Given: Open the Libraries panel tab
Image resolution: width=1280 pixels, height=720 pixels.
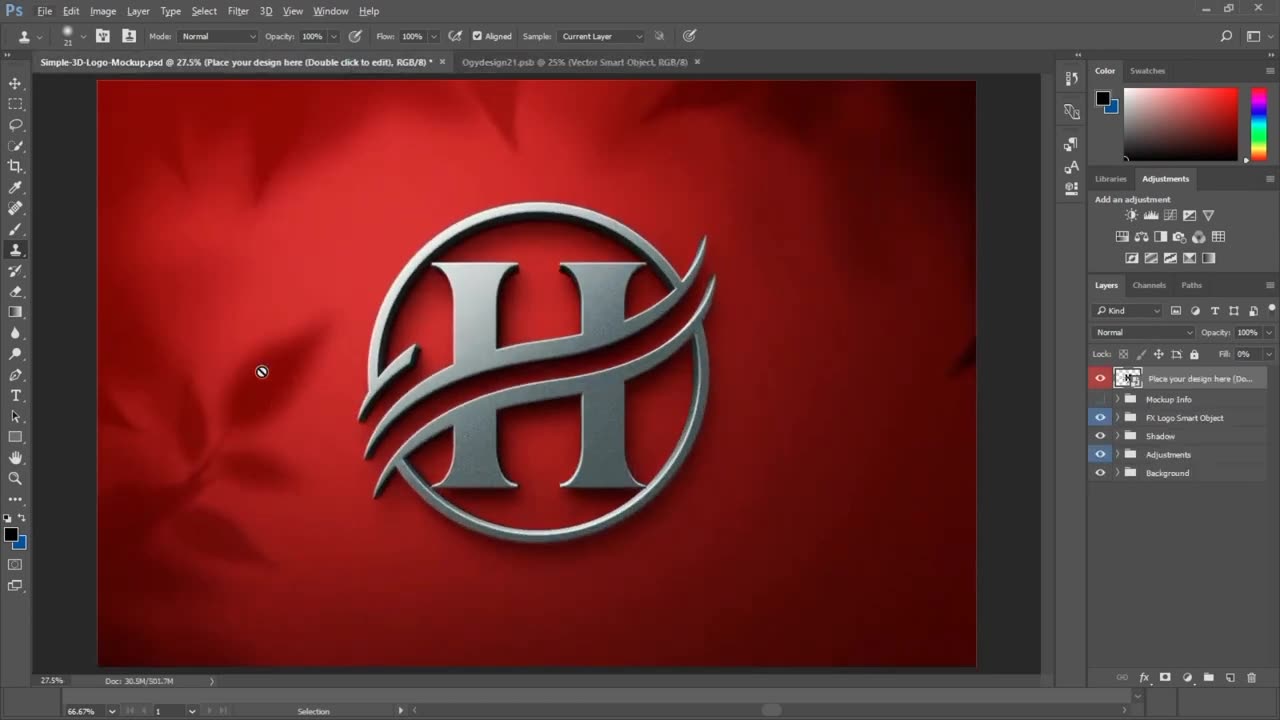Looking at the screenshot, I should pyautogui.click(x=1110, y=178).
